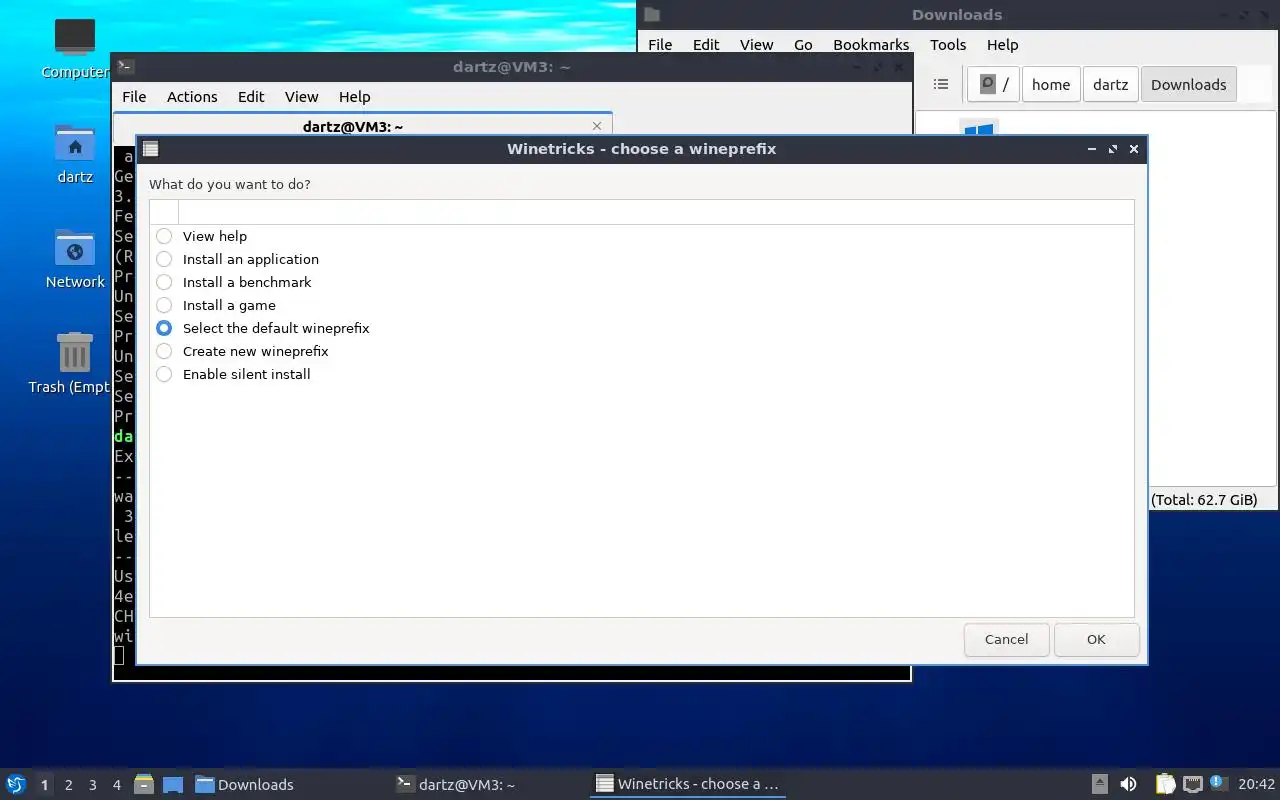1280x800 pixels.
Task: Open the File menu in terminal window
Action: point(134,97)
